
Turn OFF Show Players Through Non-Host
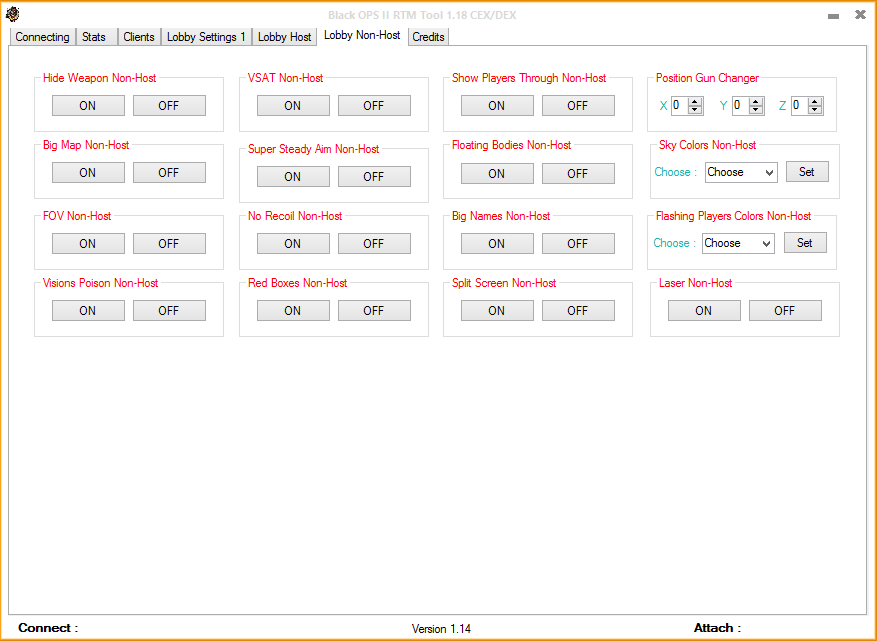point(578,106)
